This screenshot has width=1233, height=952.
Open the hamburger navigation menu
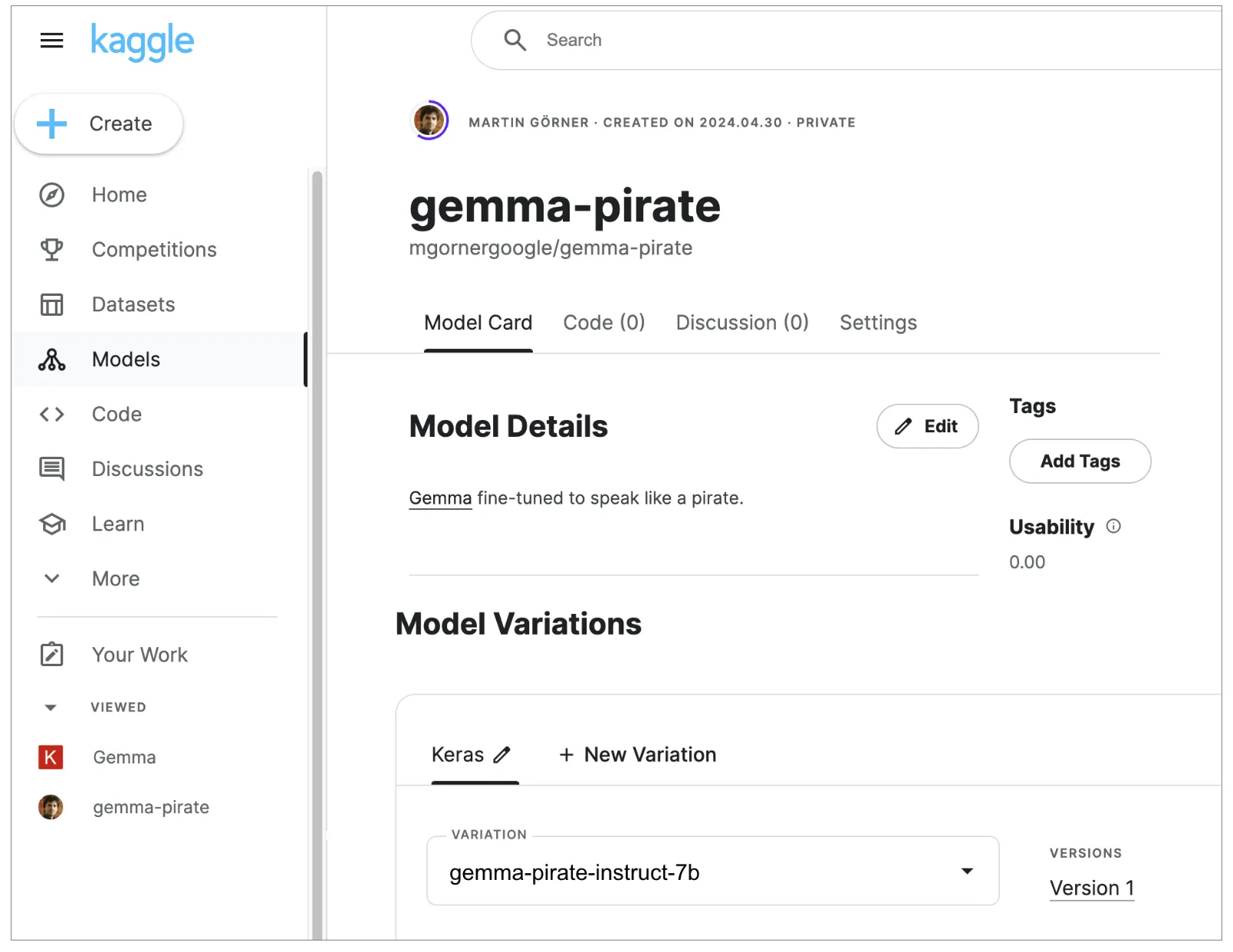(51, 41)
